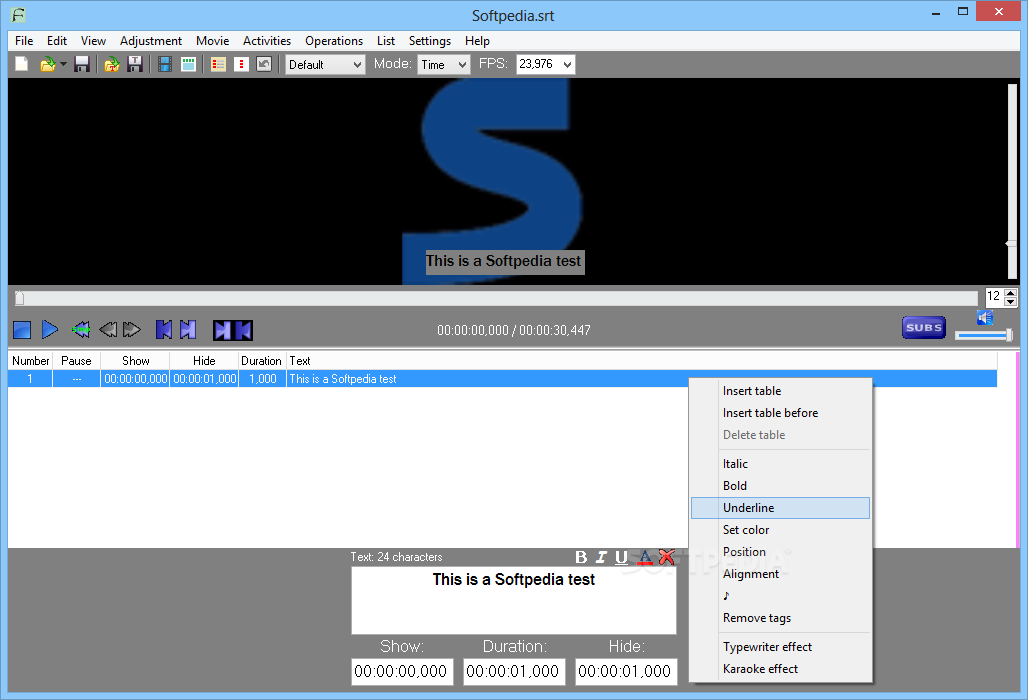Stop video playback

(x=22, y=330)
